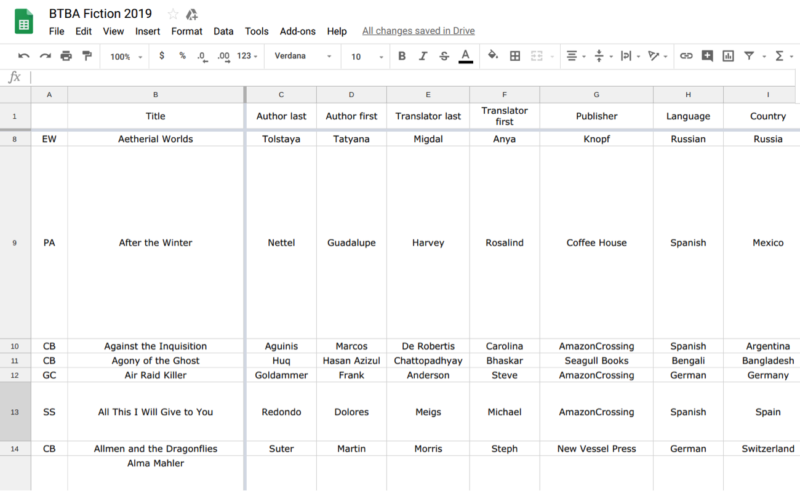Select cell New Vessel Press
This screenshot has height=491, width=800.
pyautogui.click(x=596, y=449)
